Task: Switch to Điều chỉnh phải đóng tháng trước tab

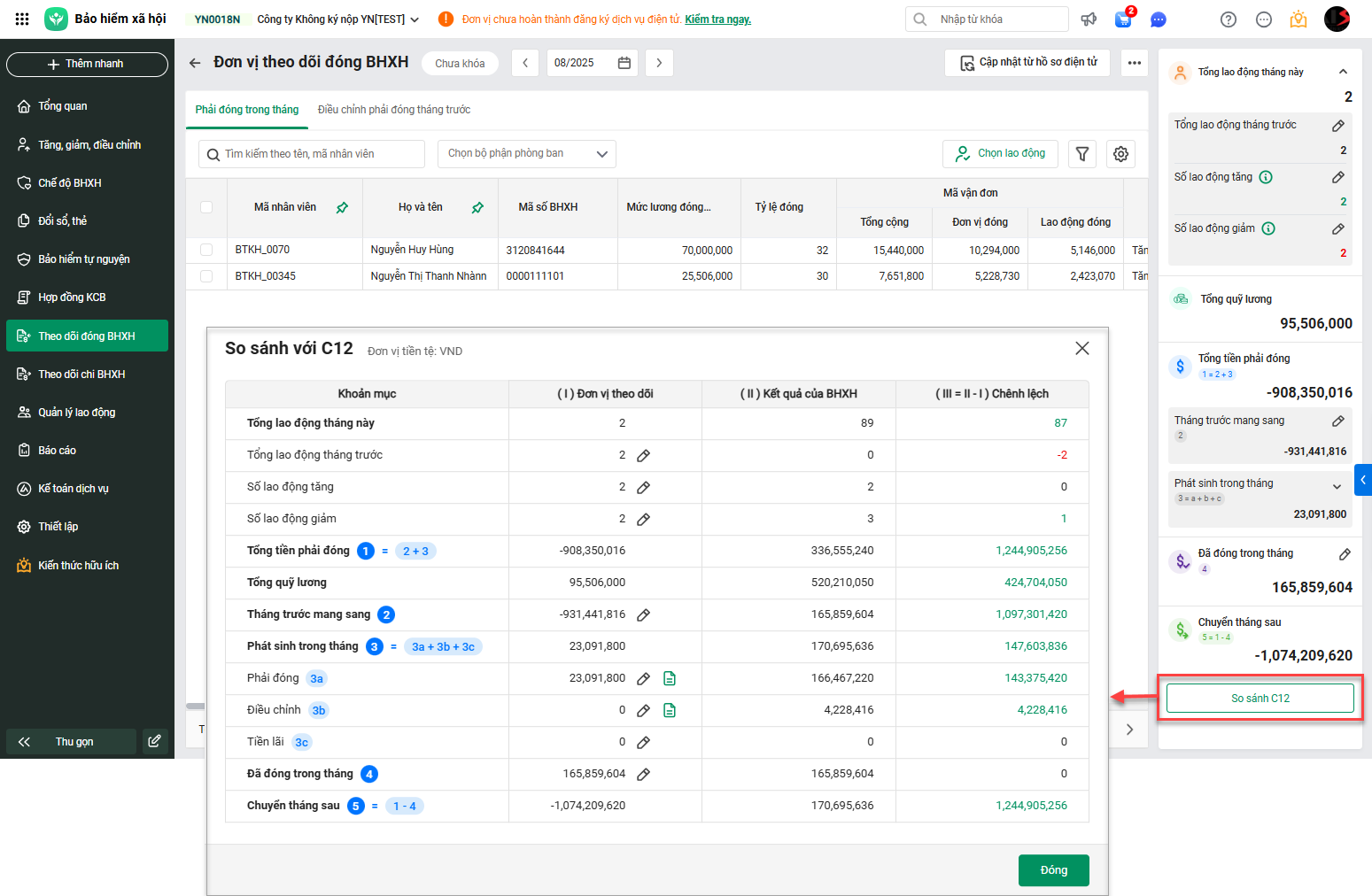Action: coord(394,110)
